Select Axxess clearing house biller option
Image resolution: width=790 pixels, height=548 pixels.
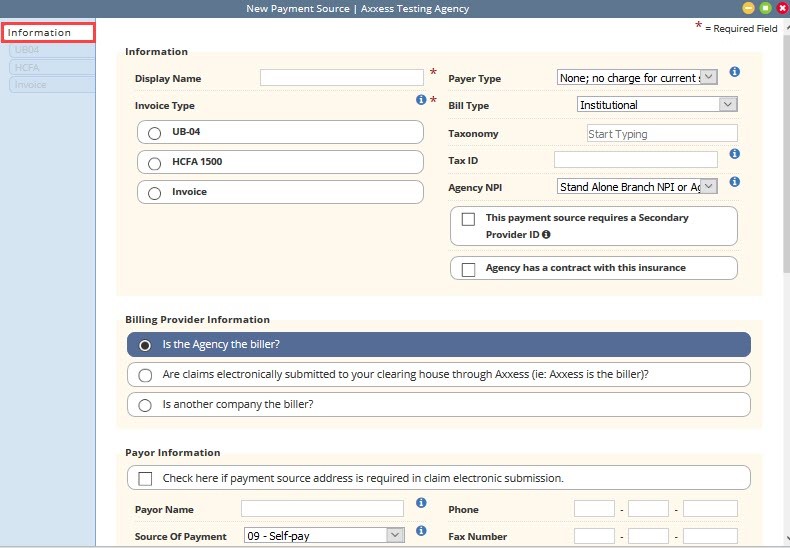tap(145, 375)
